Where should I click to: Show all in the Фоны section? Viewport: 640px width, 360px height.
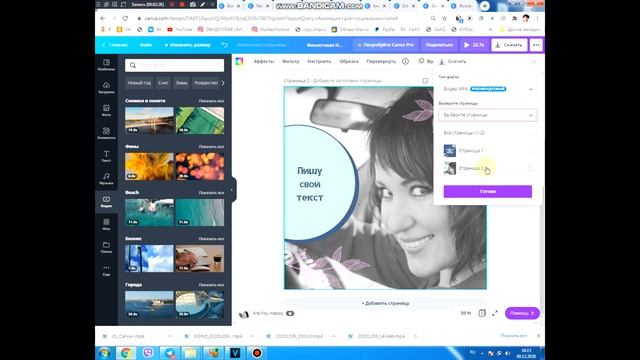pyautogui.click(x=211, y=147)
